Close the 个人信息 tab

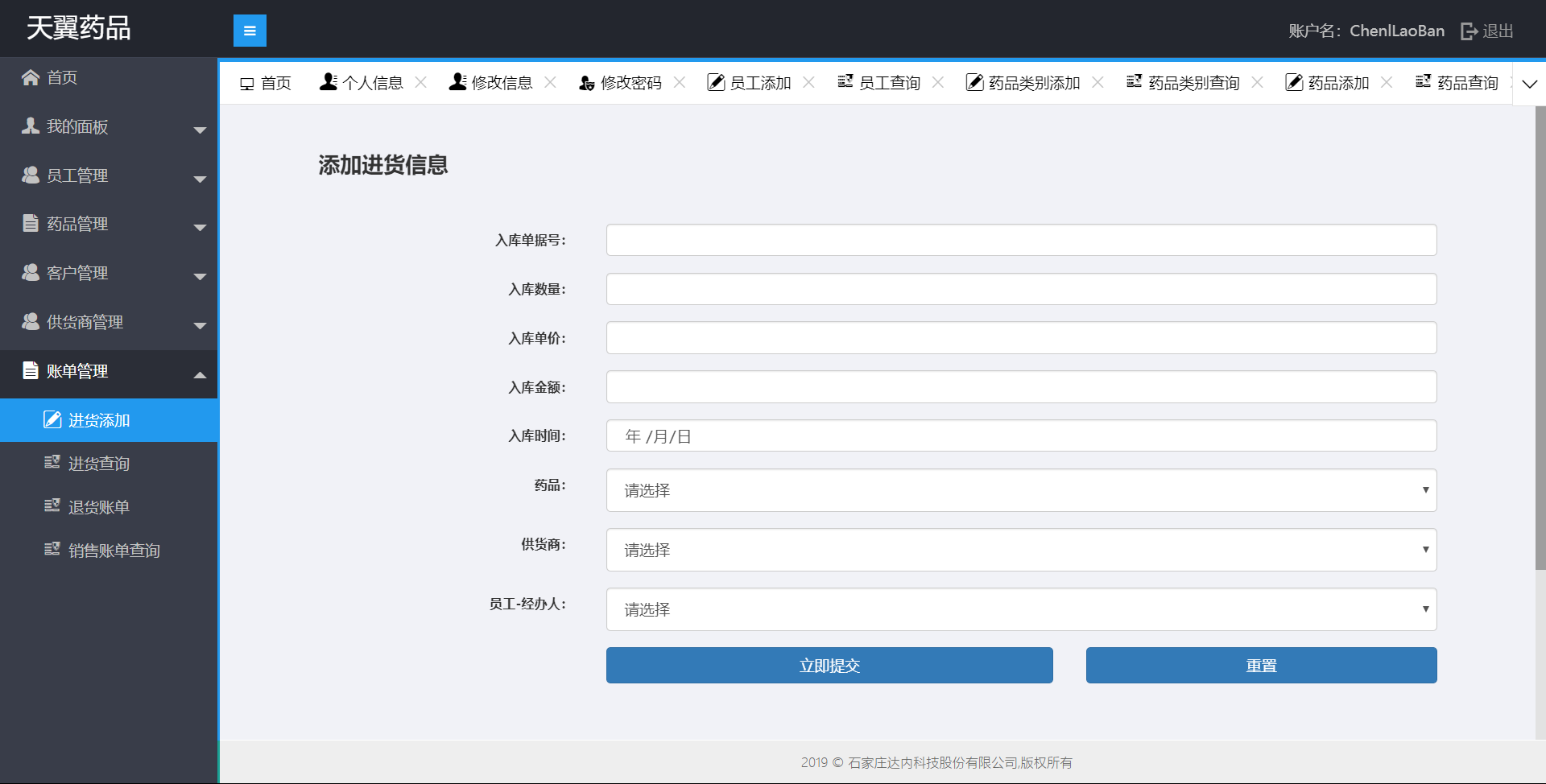point(421,82)
